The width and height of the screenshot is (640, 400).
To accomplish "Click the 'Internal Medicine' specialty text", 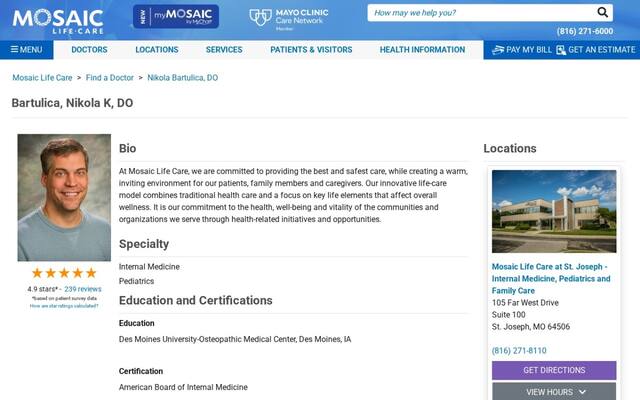I will (x=149, y=267).
